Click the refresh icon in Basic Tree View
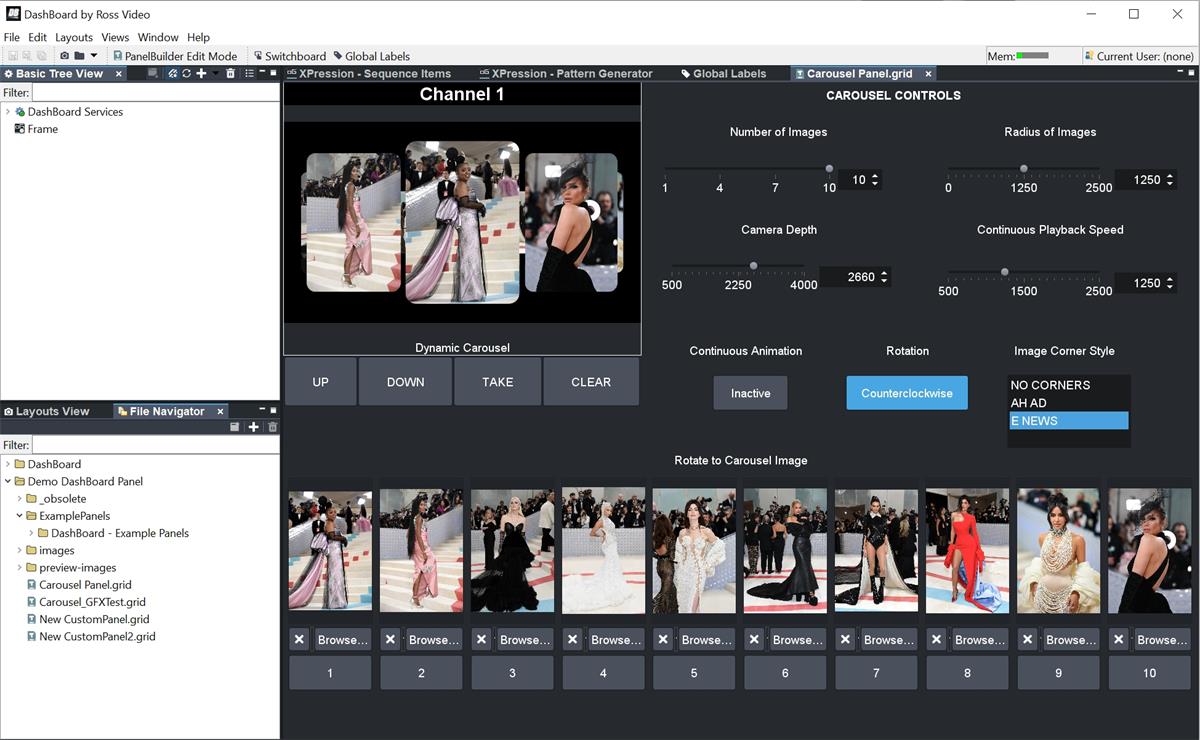 point(186,73)
